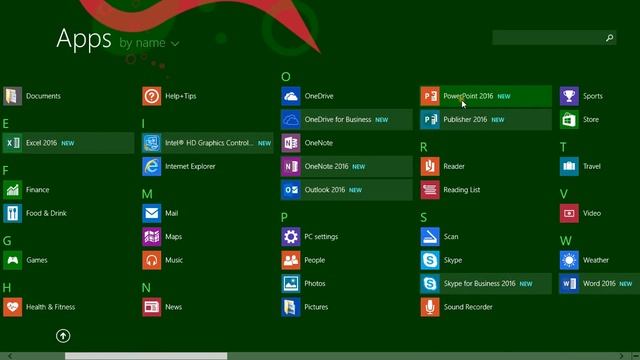Launch OneNote 2016

click(x=347, y=166)
